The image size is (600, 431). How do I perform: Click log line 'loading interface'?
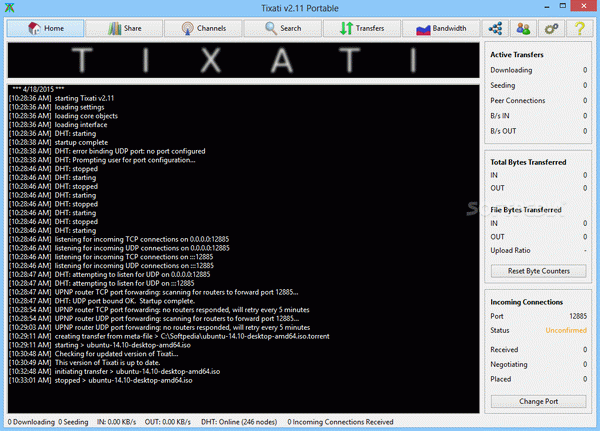(58, 125)
